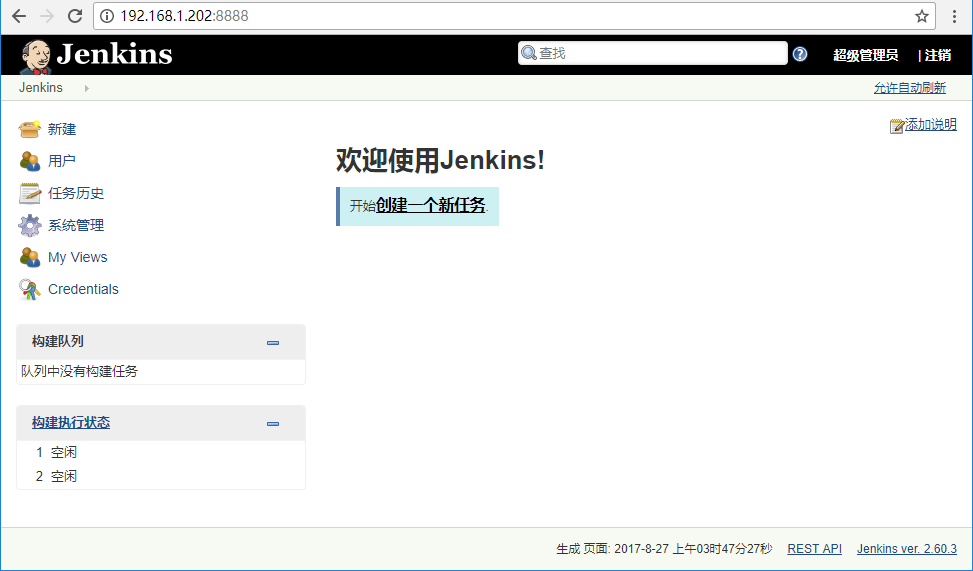This screenshot has height=571, width=973.
Task: Click the text 队列中没有构建任务
Action: (79, 371)
